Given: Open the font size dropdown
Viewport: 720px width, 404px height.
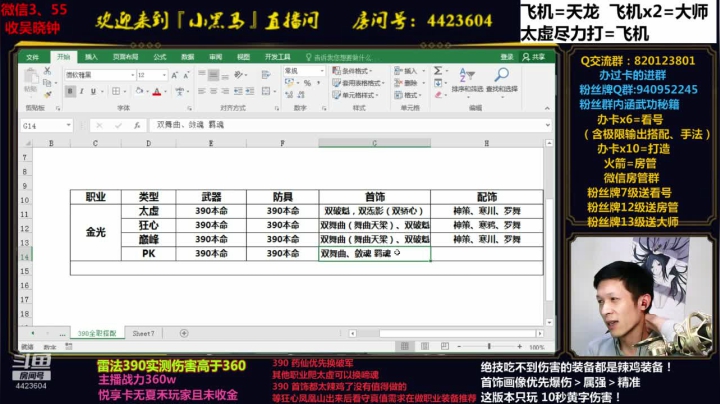Looking at the screenshot, I should tap(164, 75).
